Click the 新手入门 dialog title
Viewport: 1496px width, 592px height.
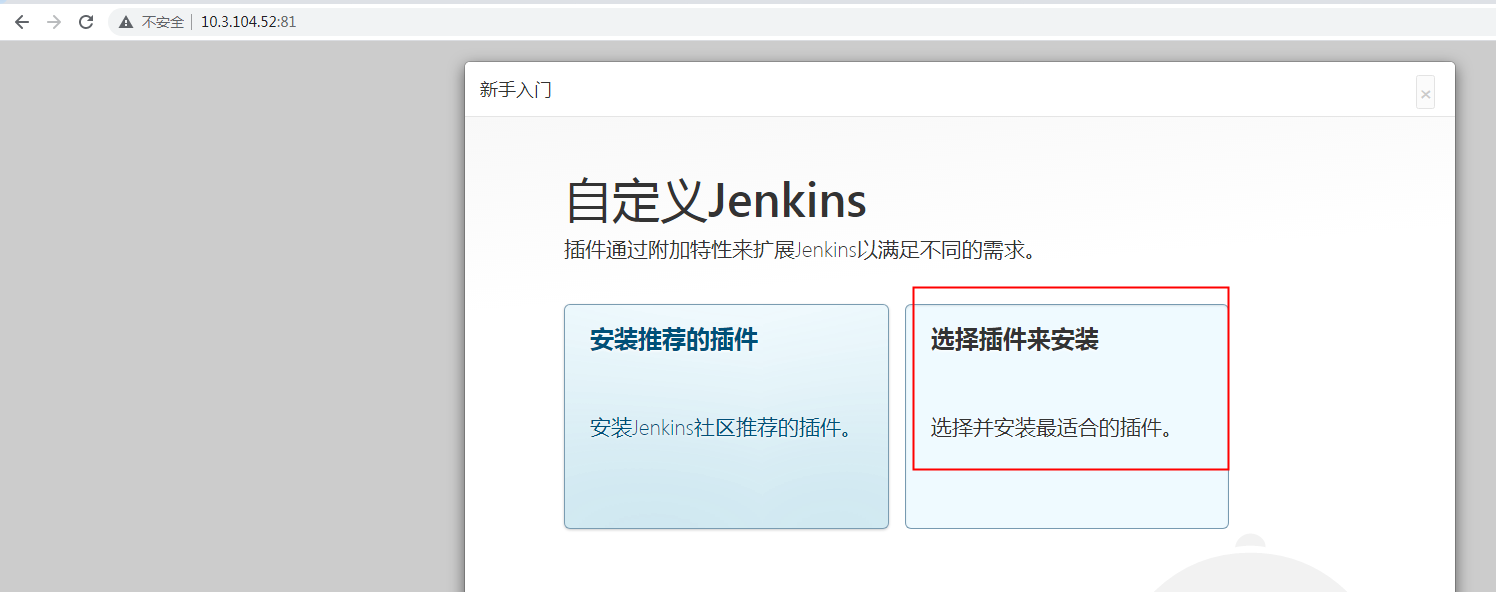516,90
